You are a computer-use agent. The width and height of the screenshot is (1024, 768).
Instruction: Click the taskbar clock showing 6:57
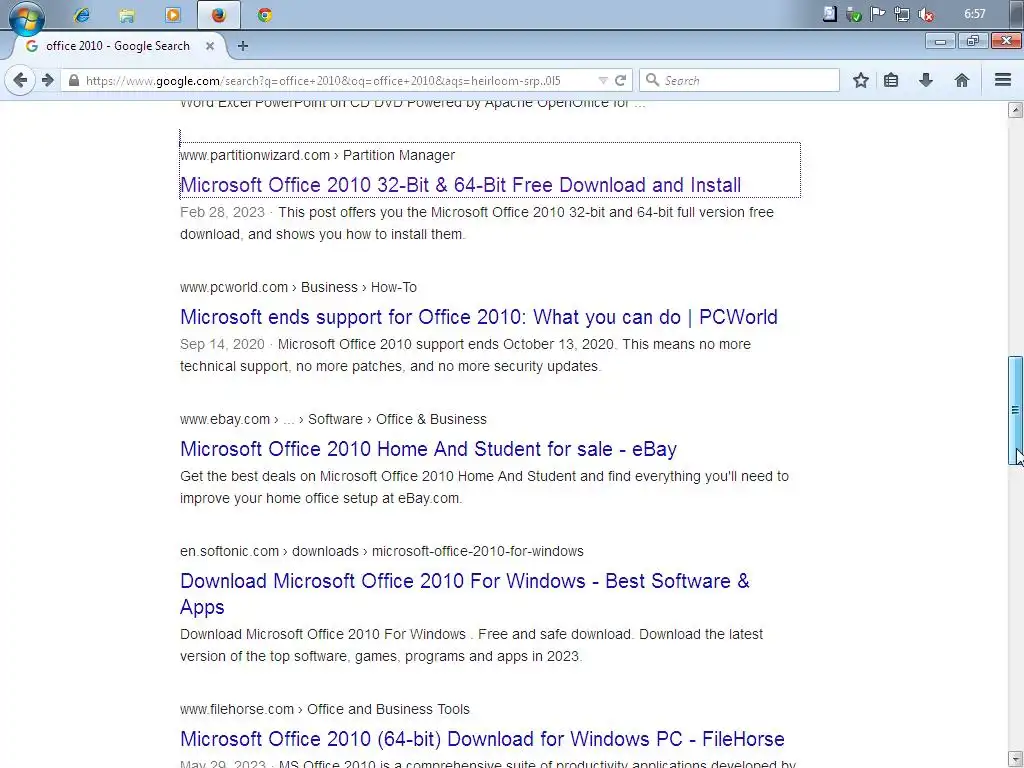[x=974, y=14]
